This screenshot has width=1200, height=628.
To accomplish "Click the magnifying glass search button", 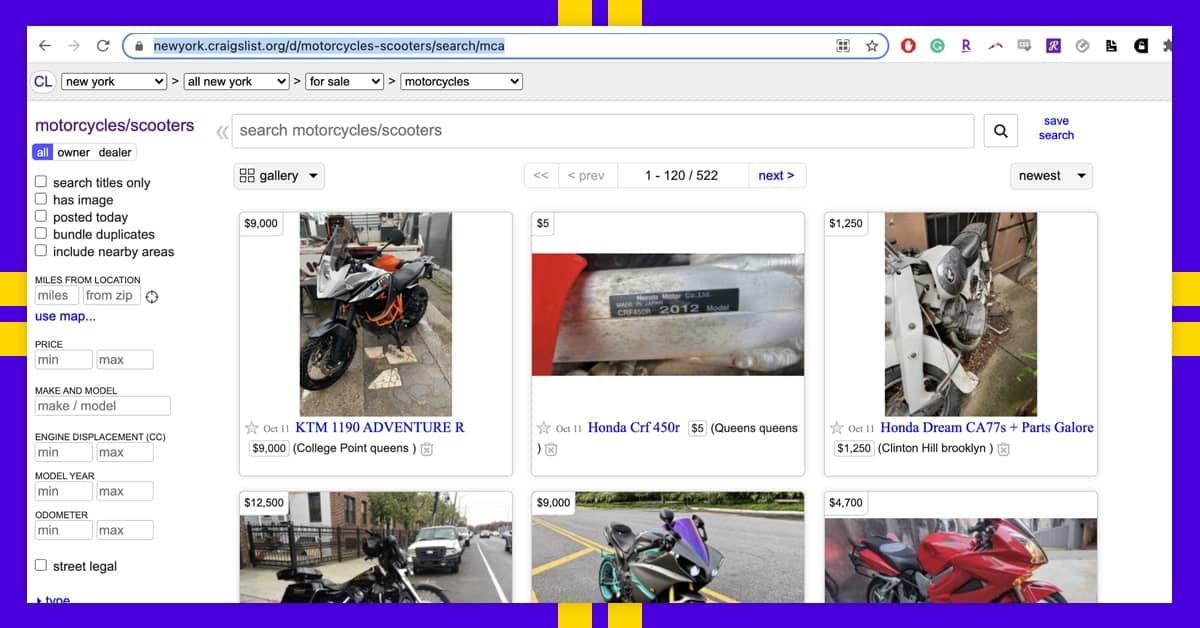I will (1000, 130).
